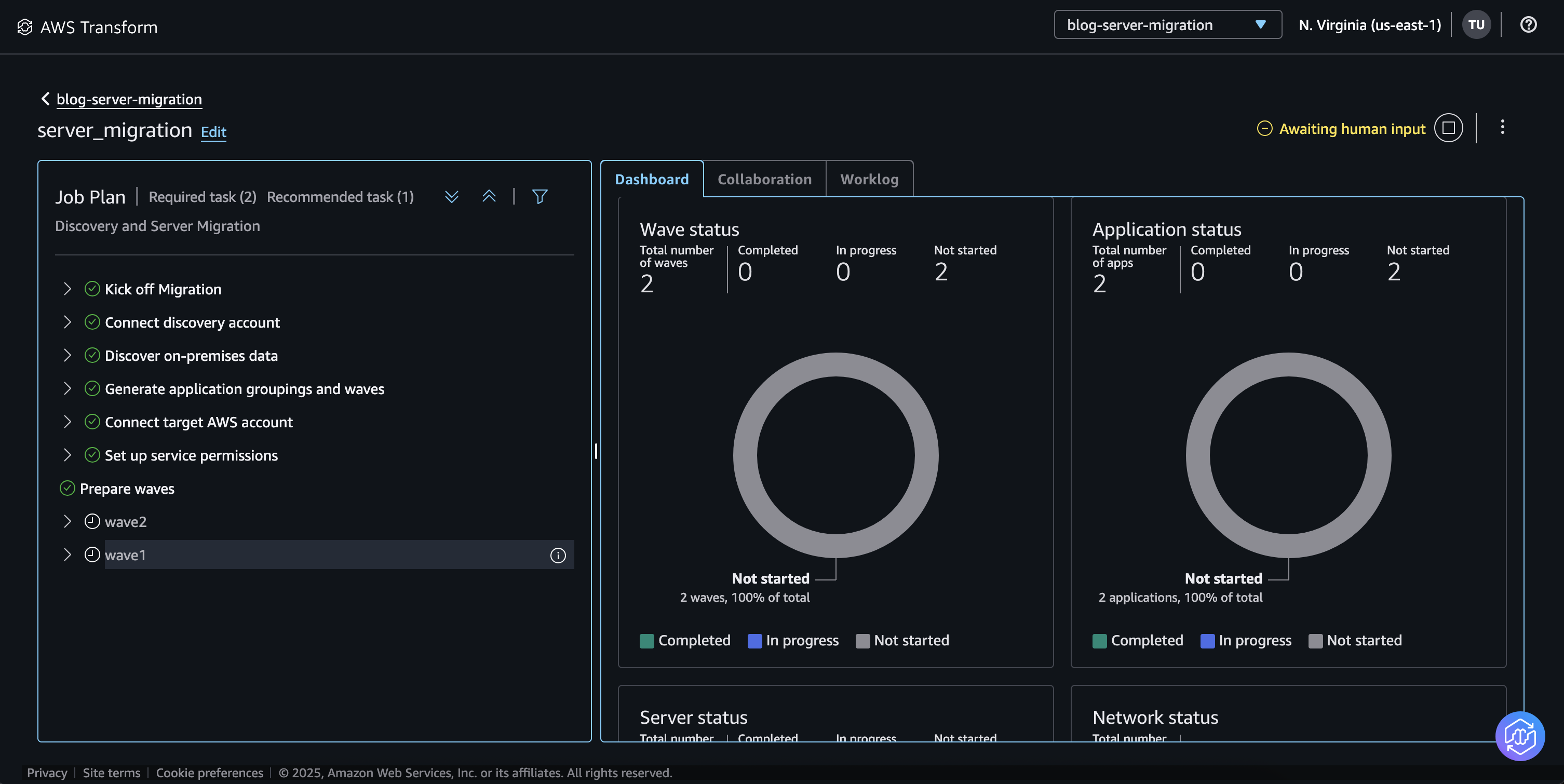Expand the Connect discovery account task
1564x784 pixels.
pos(68,322)
